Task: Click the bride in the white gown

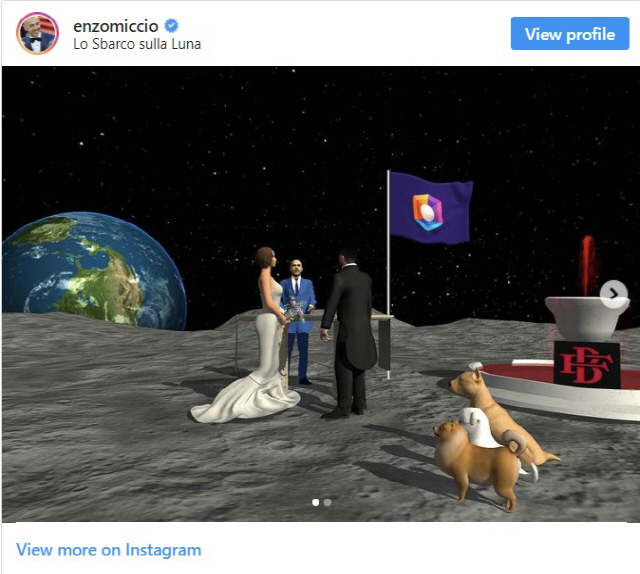Action: 255,335
